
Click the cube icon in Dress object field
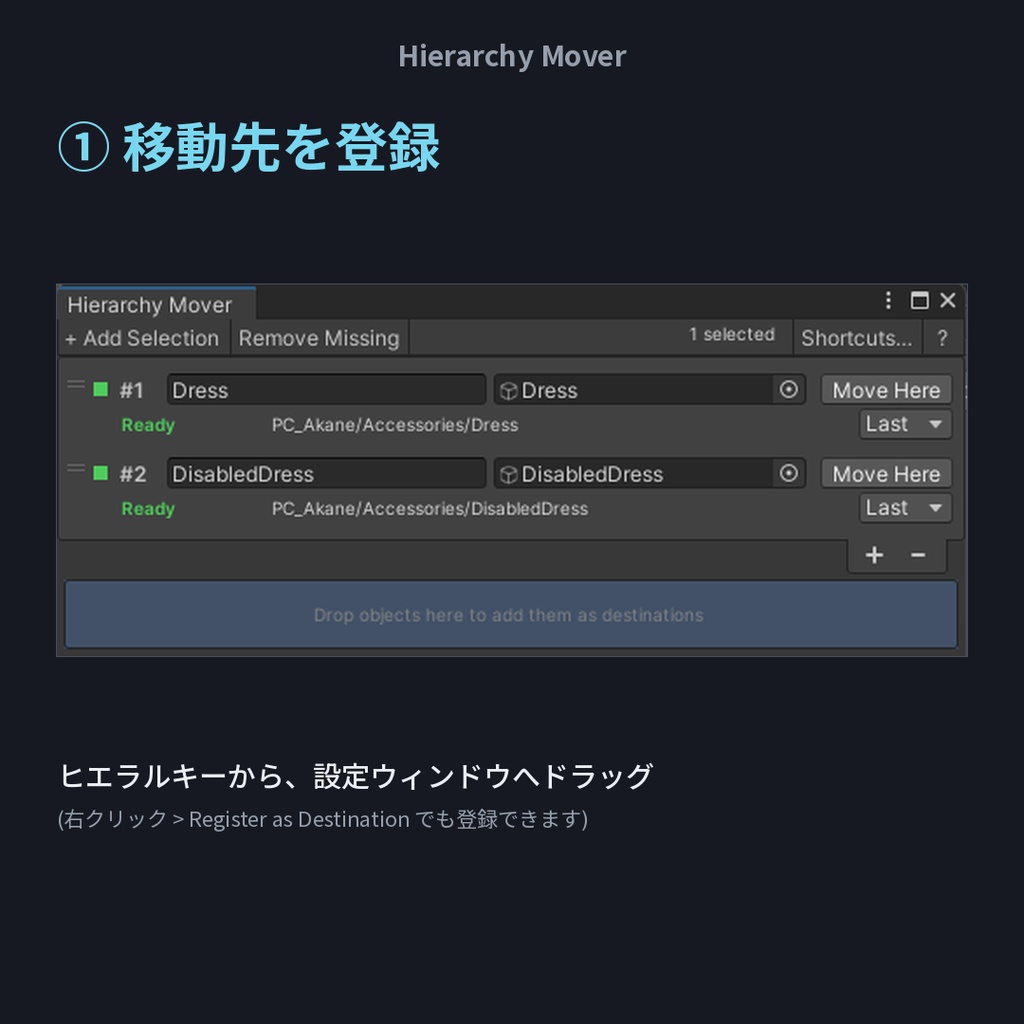click(508, 391)
